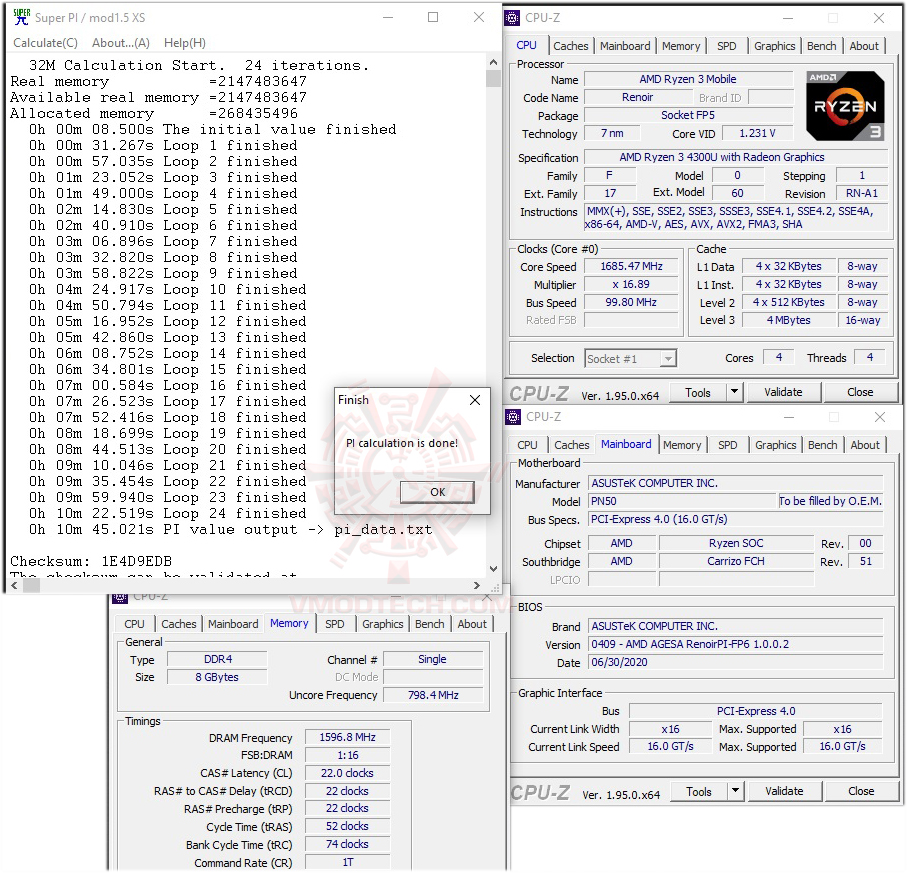This screenshot has width=907, height=873.
Task: Click the CAS# Latency value 22.0 clocks
Action: (x=347, y=773)
